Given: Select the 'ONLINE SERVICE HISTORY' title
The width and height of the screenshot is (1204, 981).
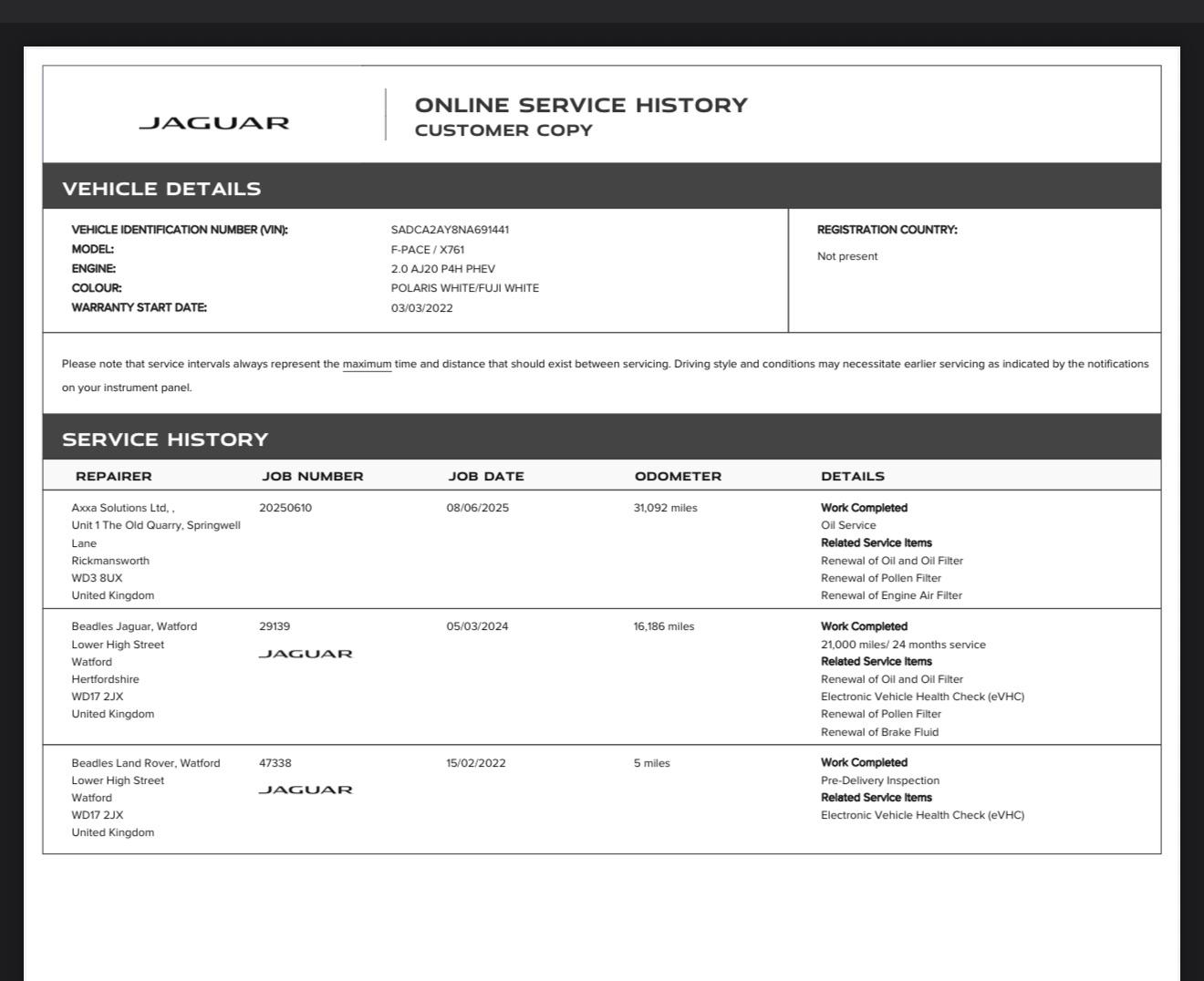Looking at the screenshot, I should pyautogui.click(x=581, y=105).
